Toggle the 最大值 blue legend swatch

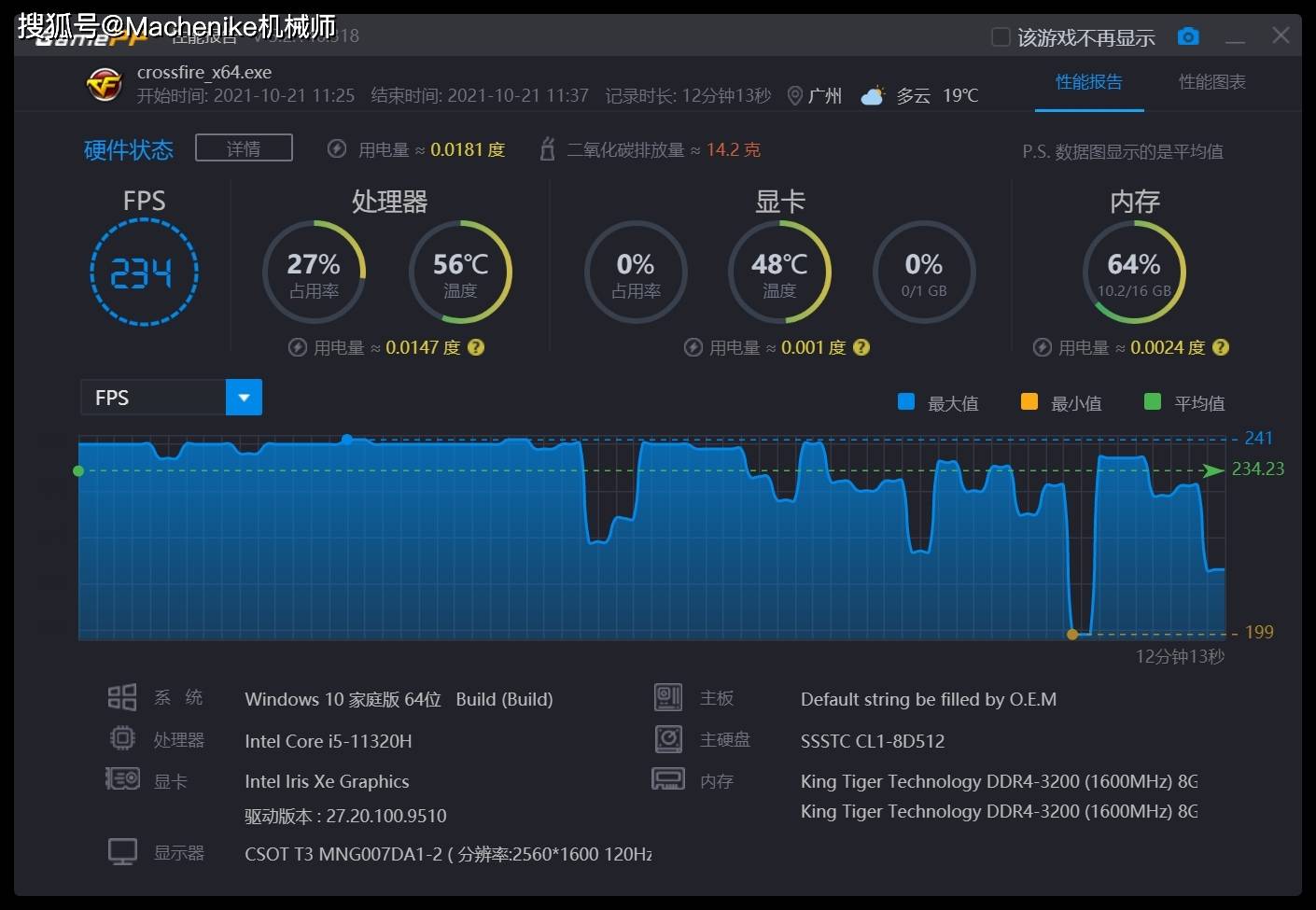tap(905, 401)
